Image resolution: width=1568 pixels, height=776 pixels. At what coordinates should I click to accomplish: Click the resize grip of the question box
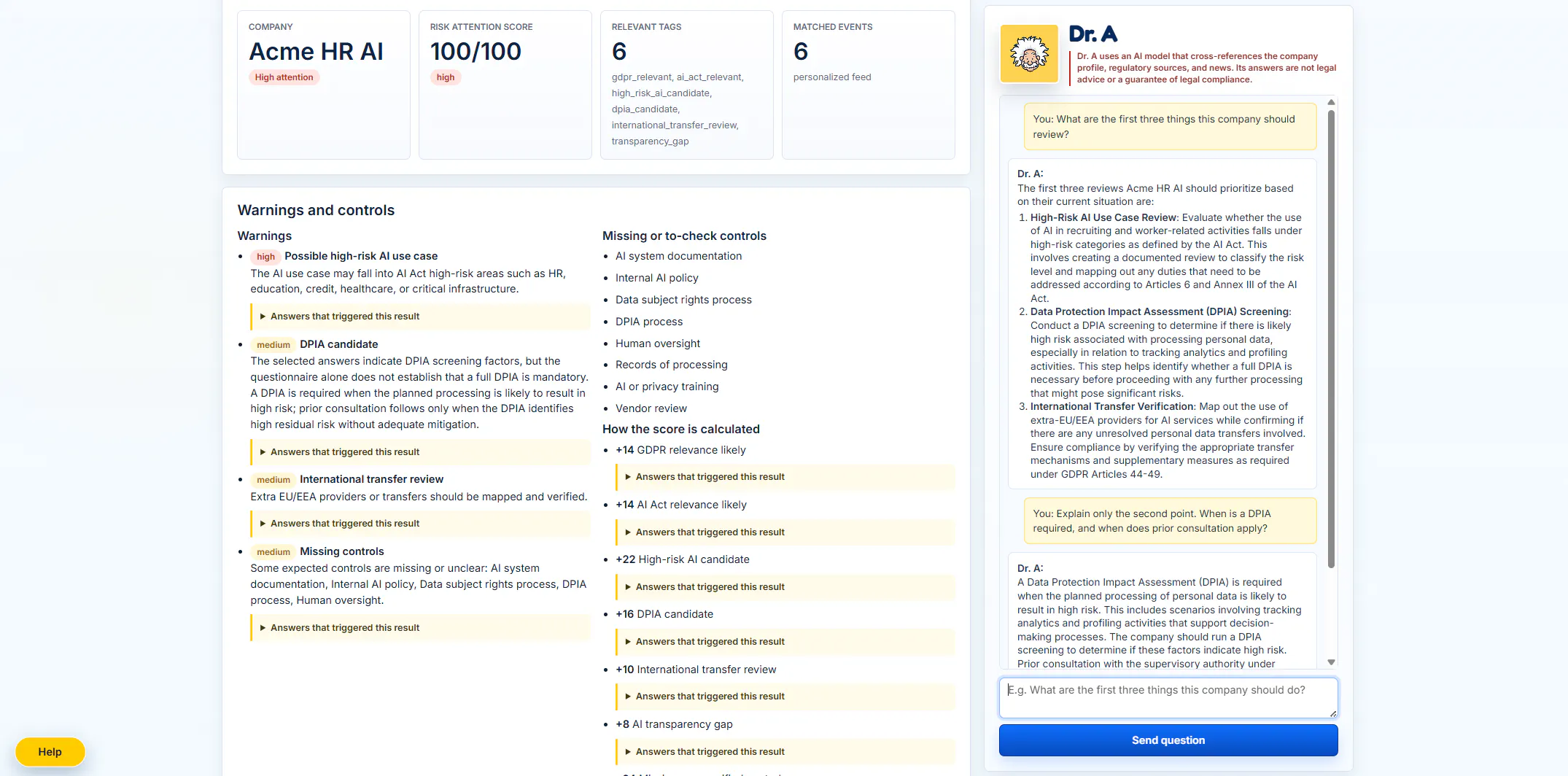click(x=1333, y=713)
